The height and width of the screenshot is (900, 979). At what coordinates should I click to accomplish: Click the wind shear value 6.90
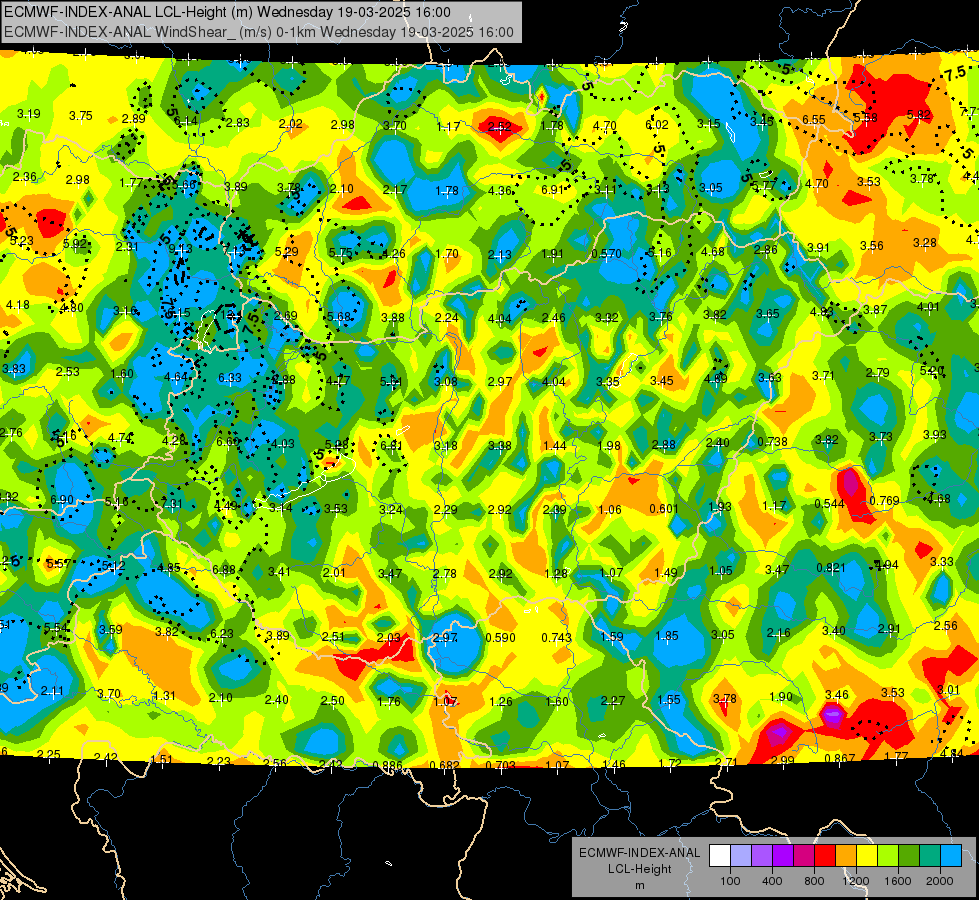pyautogui.click(x=62, y=500)
